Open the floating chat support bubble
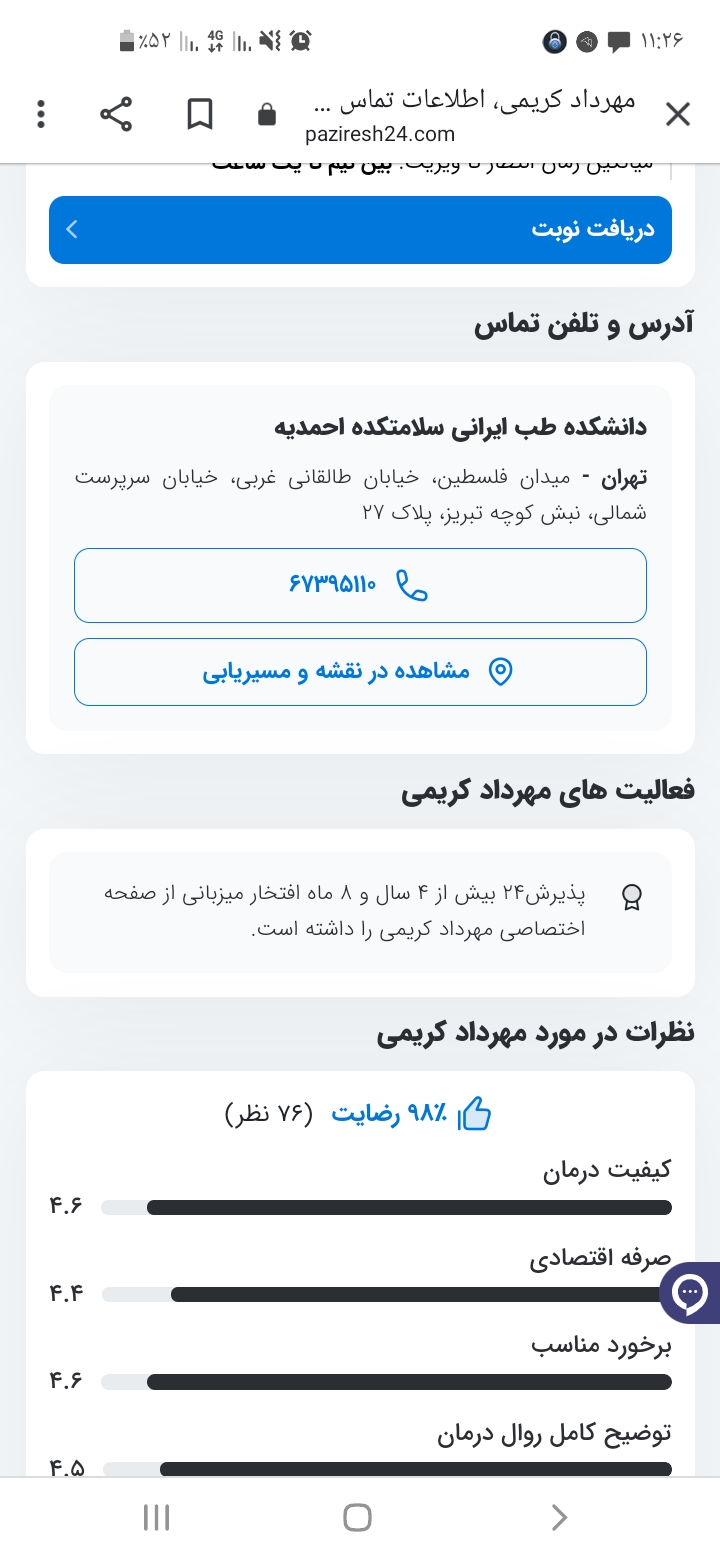 (x=690, y=1295)
